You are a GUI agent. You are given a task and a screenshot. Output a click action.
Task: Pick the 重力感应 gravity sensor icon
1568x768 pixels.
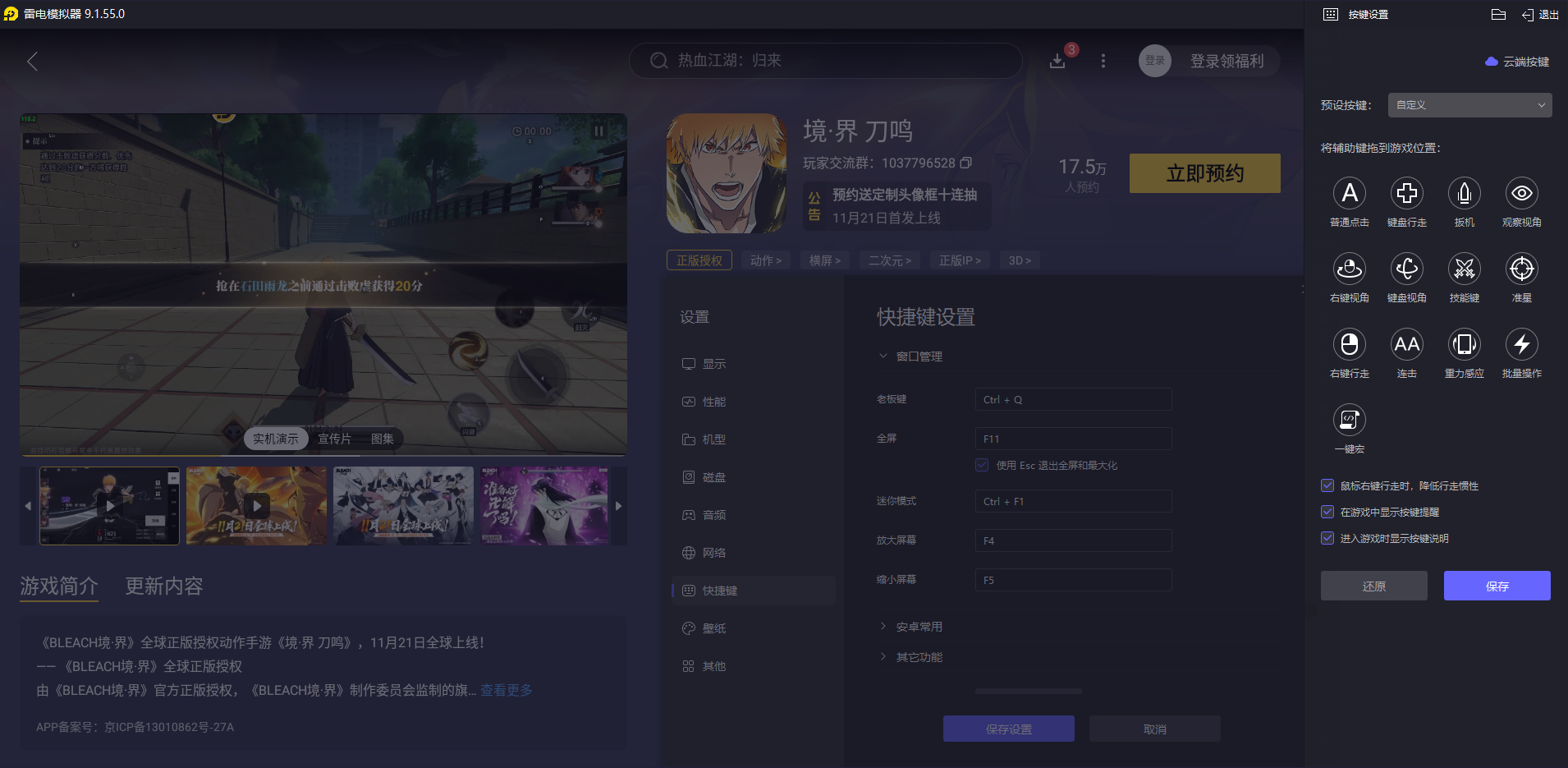pos(1464,345)
